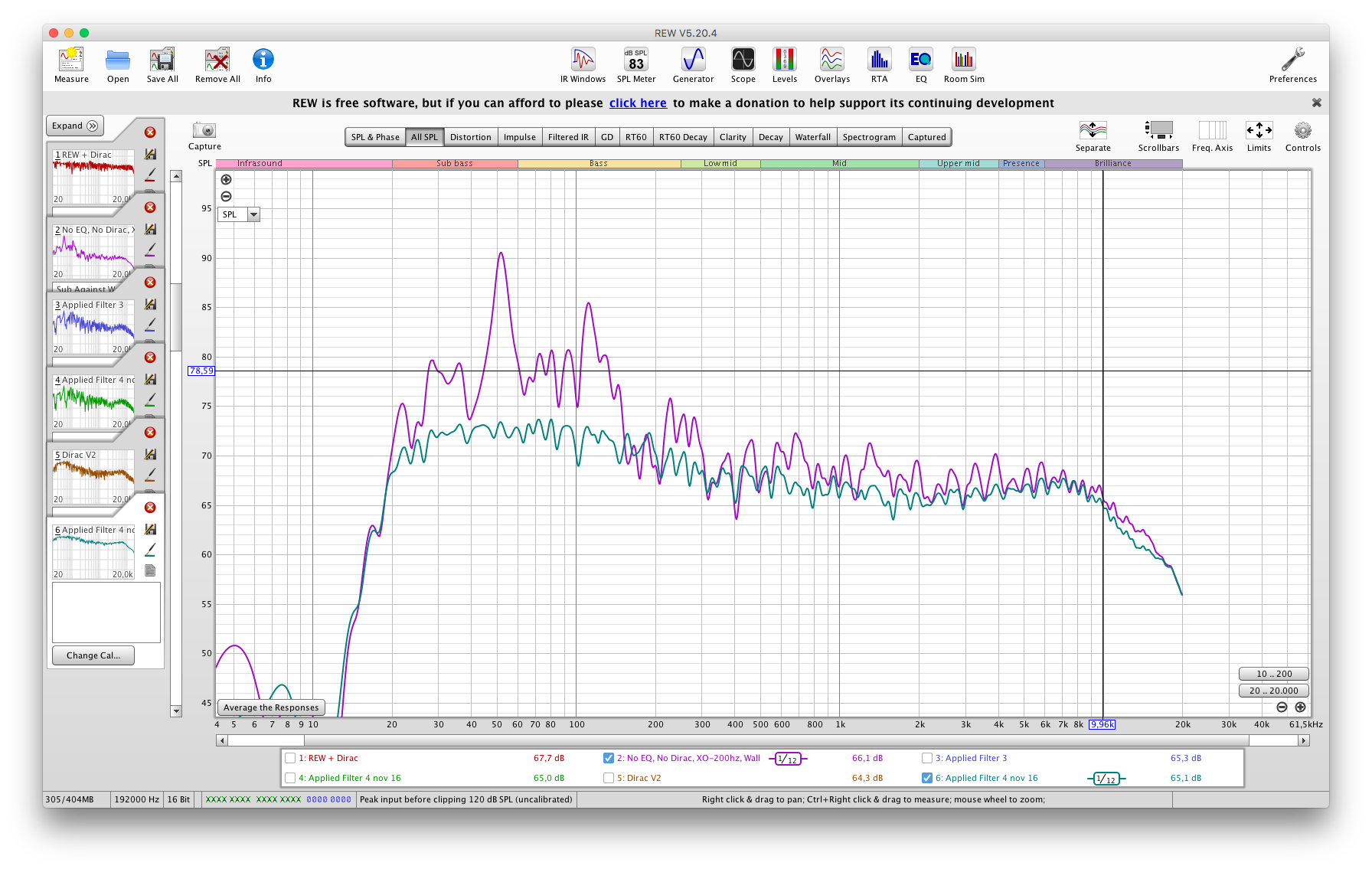This screenshot has width=1372, height=869.
Task: Enable trace 1: REW + Dirac checkbox
Action: 290,758
